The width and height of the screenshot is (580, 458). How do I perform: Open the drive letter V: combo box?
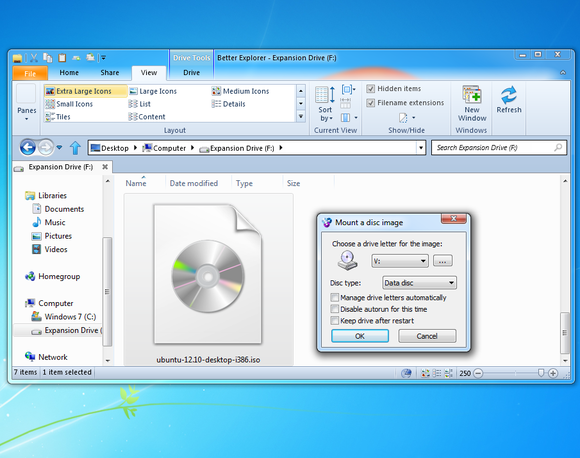click(399, 261)
